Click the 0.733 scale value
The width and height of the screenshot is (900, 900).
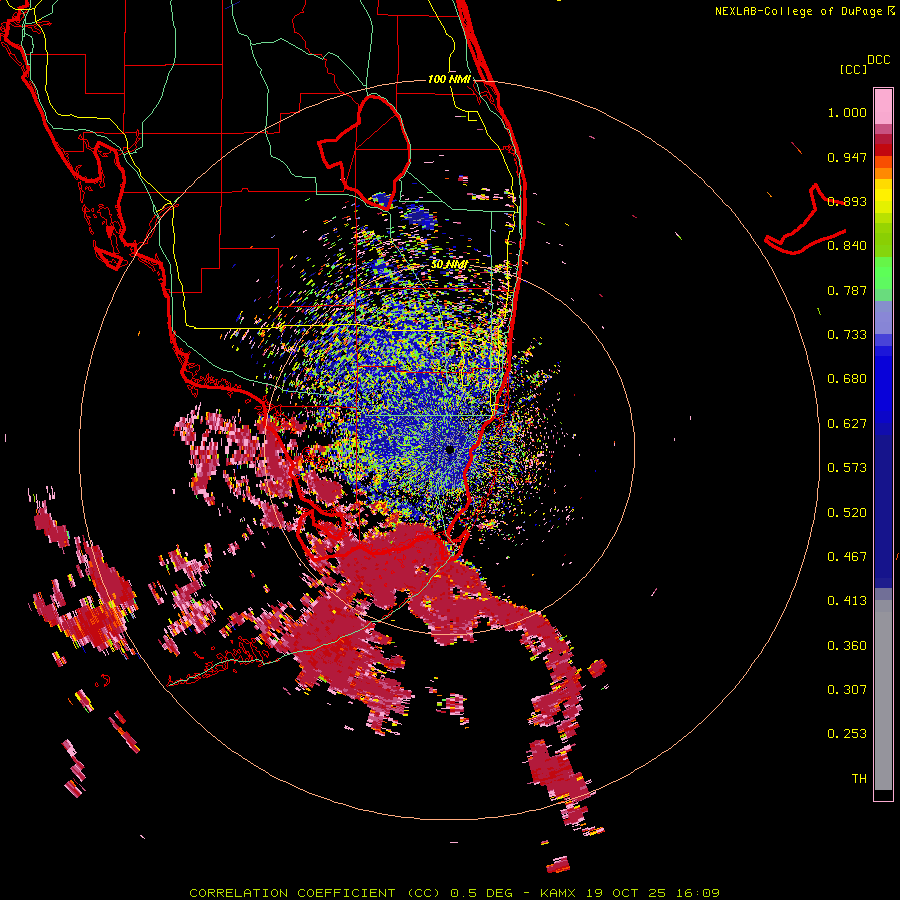(847, 335)
